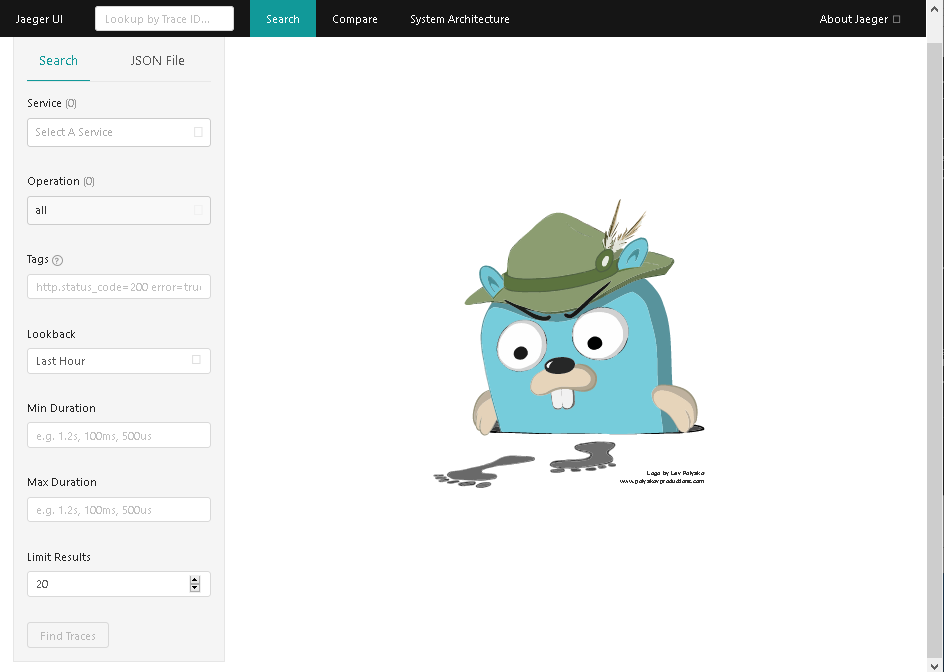This screenshot has height=672, width=945.
Task: Open the Lookback 'Last Hour' dropdown
Action: [x=118, y=361]
